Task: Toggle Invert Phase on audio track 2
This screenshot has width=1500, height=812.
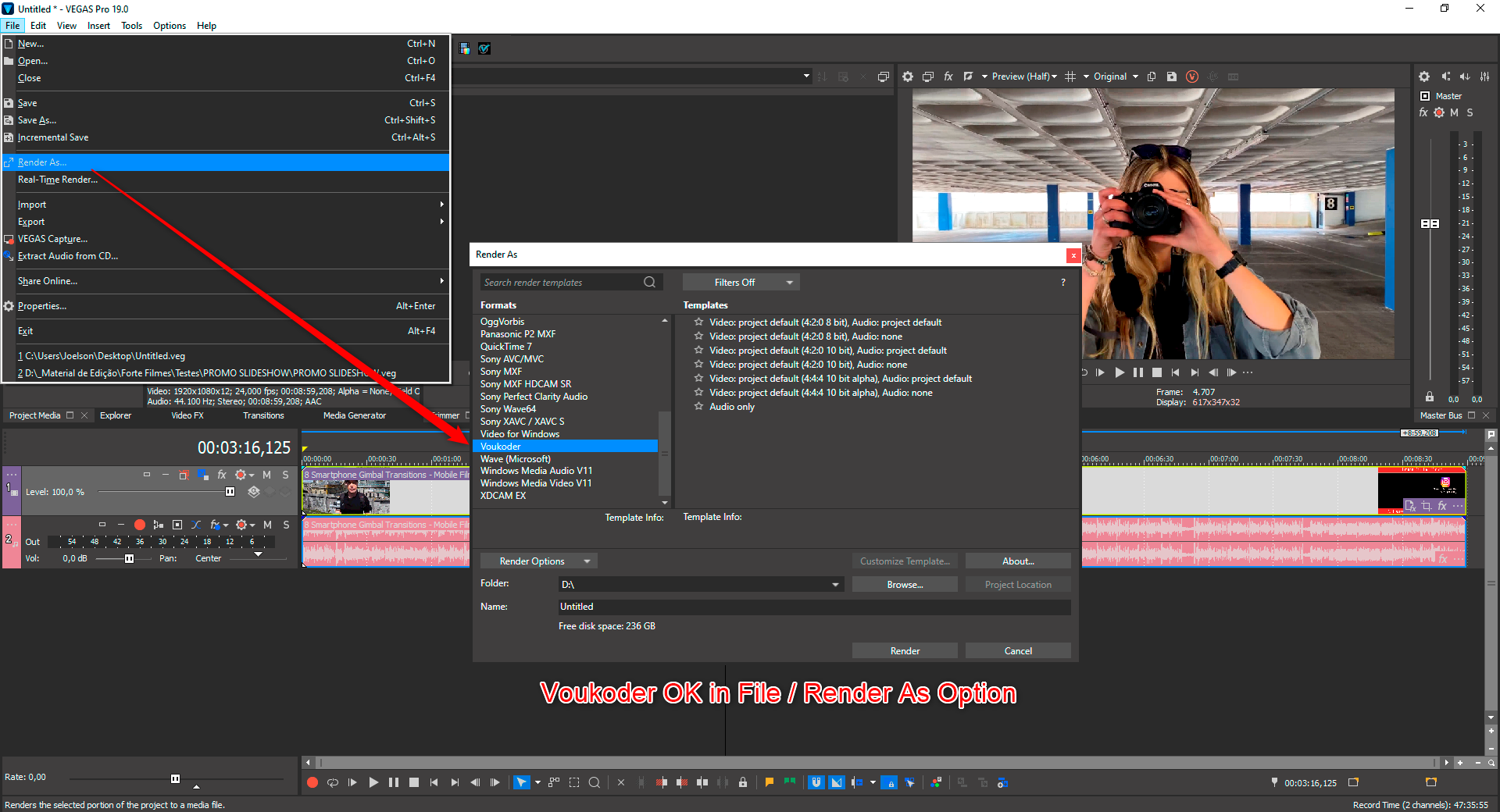Action: point(196,525)
